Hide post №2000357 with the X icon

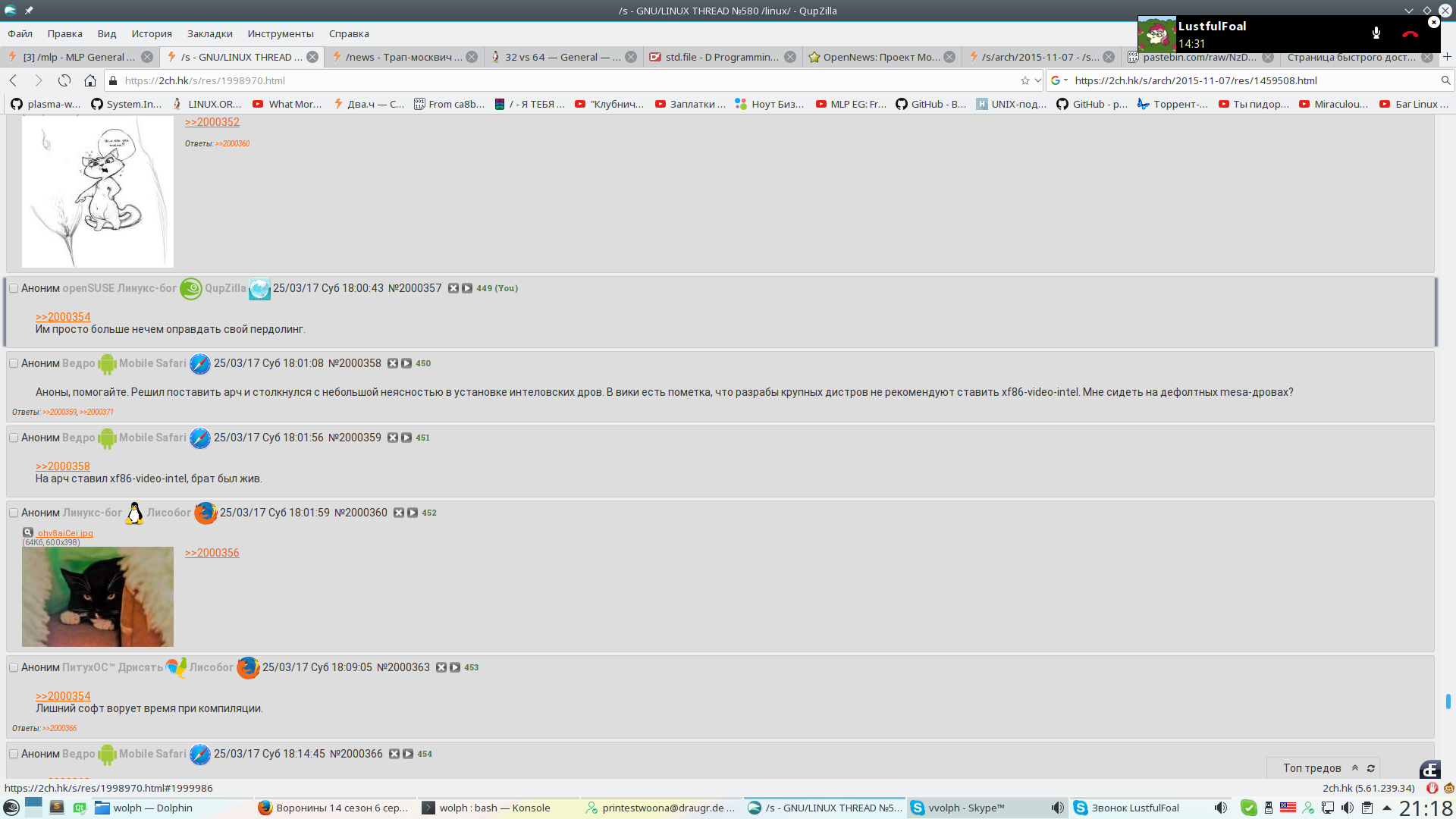pos(453,288)
